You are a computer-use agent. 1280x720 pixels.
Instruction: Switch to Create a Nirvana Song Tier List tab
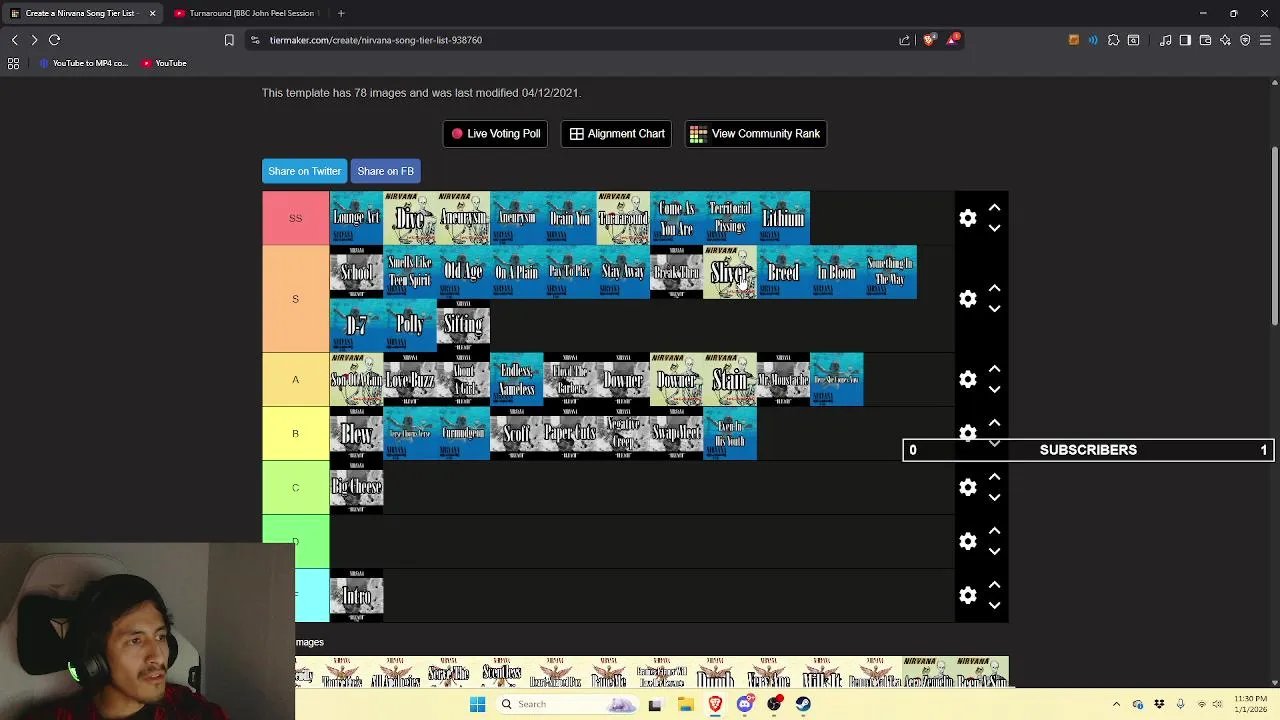point(80,13)
